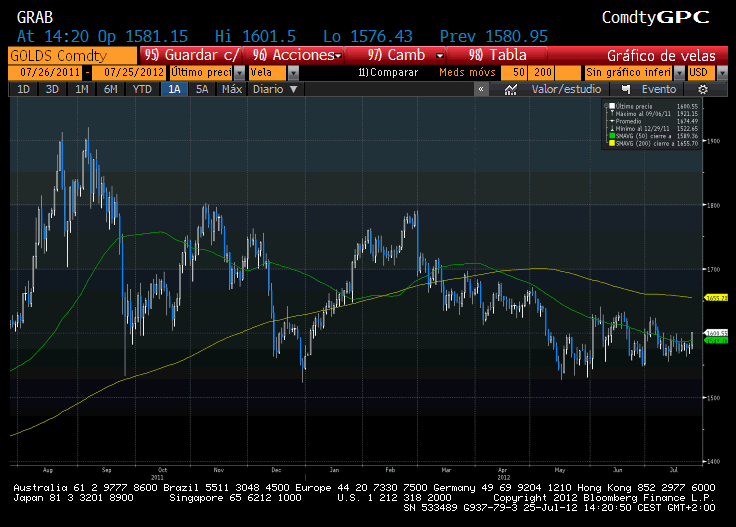The image size is (736, 527).
Task: Click the Valor/estudio chart line icon
Action: click(511, 89)
